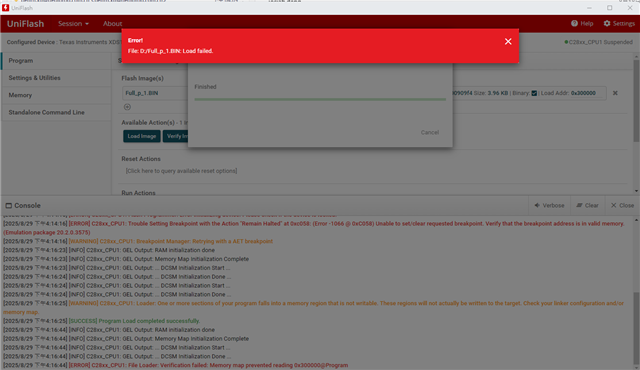Add another flash image with plus icon
The image size is (640, 370).
pyautogui.click(x=127, y=107)
